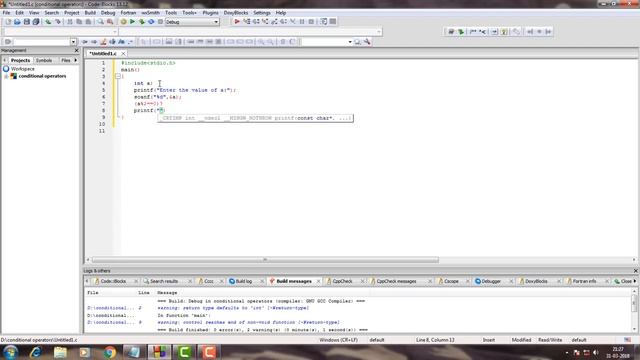Redo the last undone edit
640x360 pixels.
[x=58, y=22]
